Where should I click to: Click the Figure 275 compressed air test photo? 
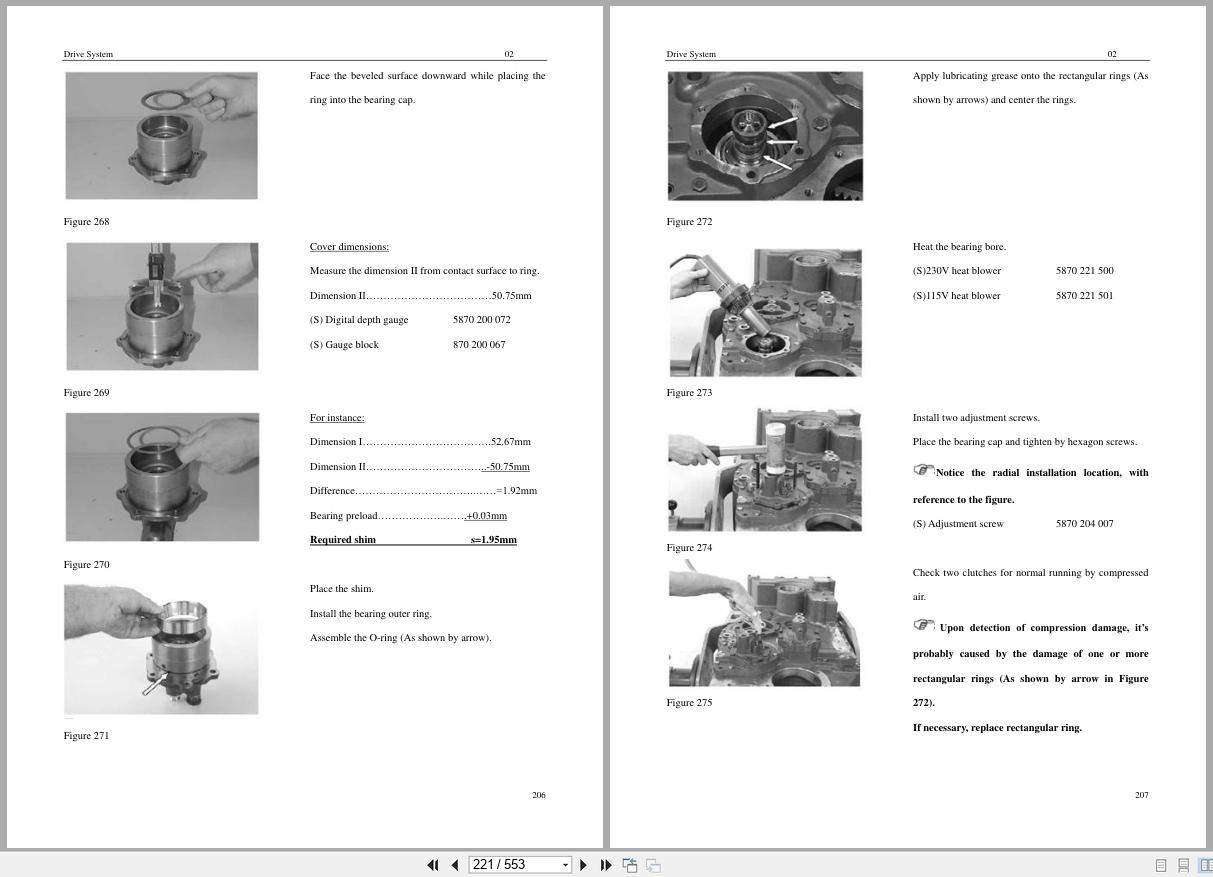764,622
